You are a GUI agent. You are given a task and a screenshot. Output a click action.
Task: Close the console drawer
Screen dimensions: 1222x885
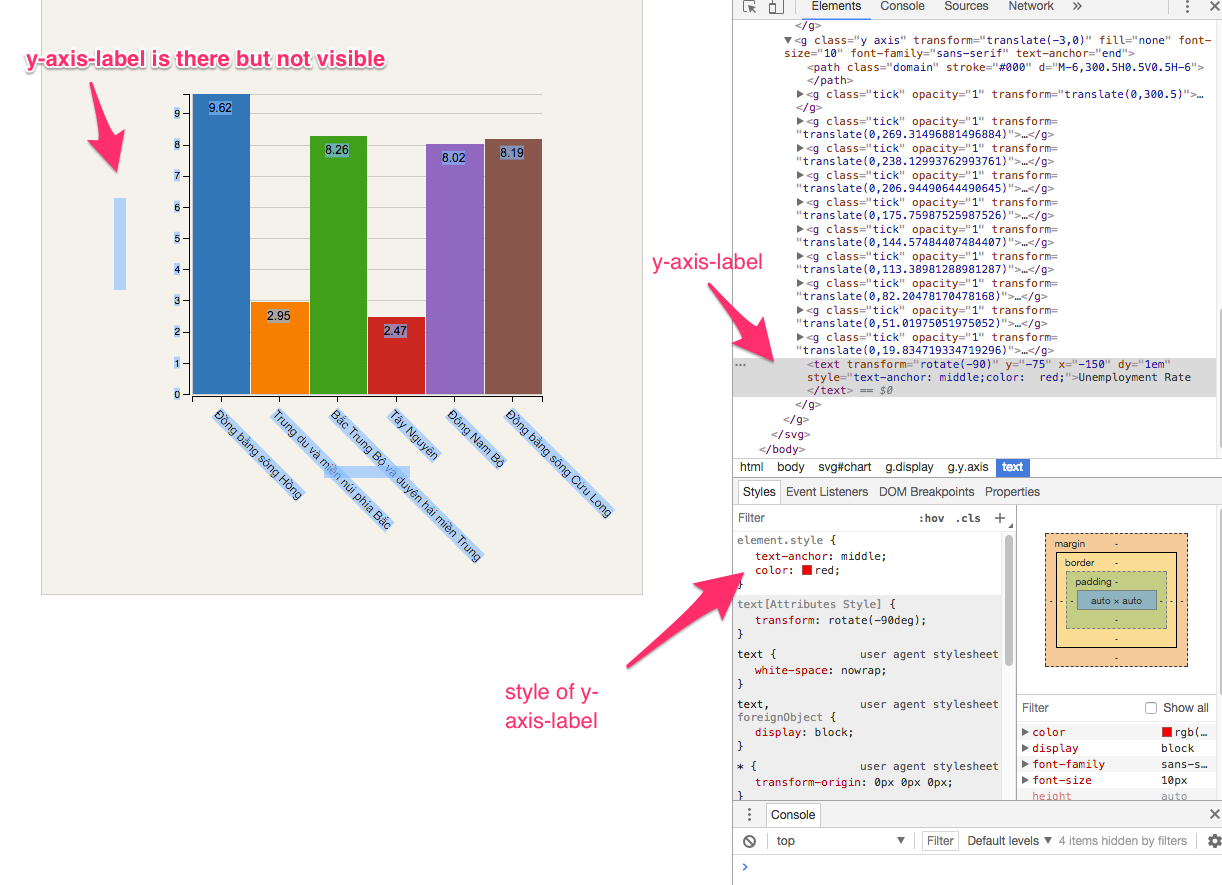[1214, 815]
